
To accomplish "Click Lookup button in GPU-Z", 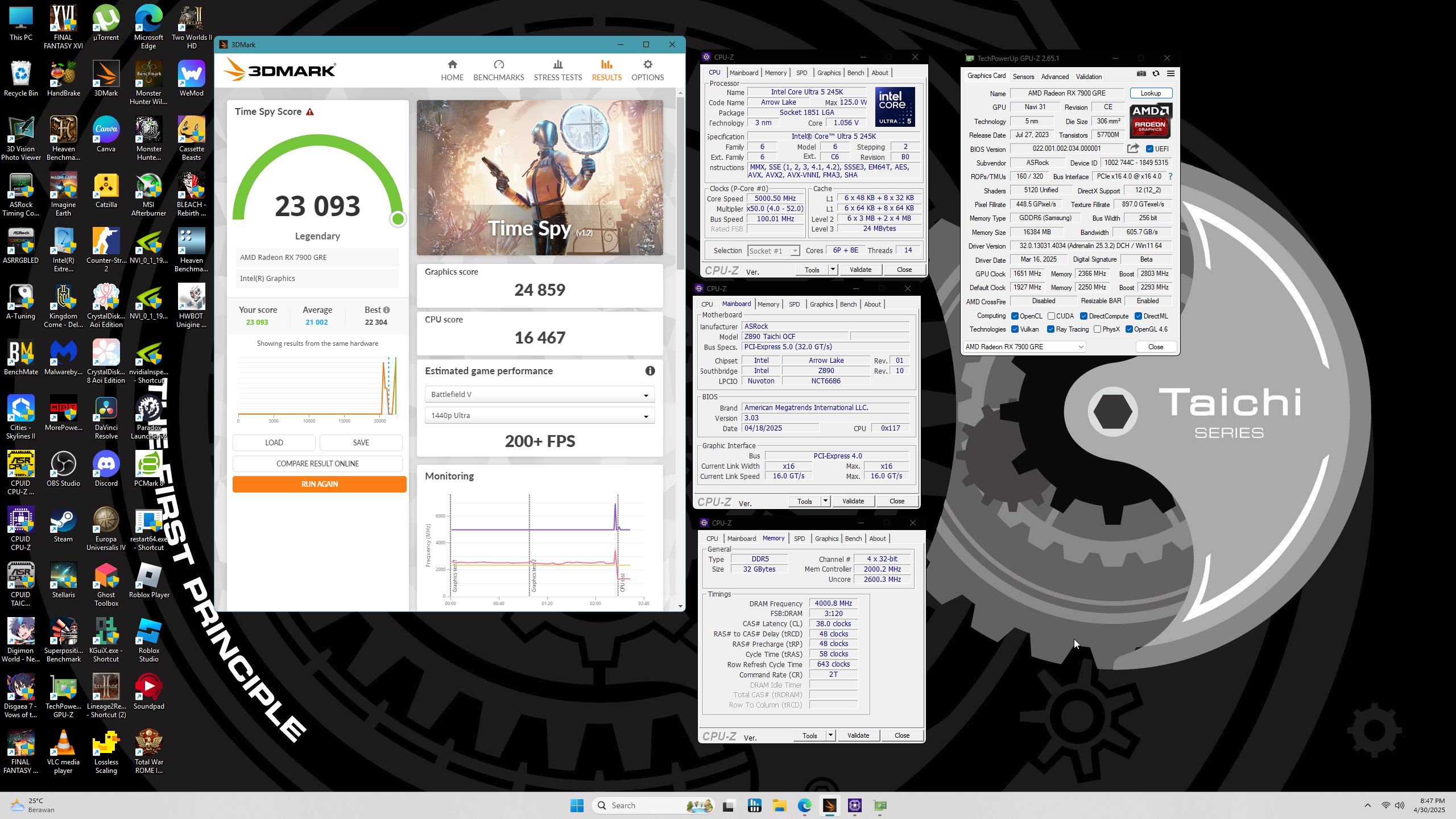I will (x=1151, y=93).
